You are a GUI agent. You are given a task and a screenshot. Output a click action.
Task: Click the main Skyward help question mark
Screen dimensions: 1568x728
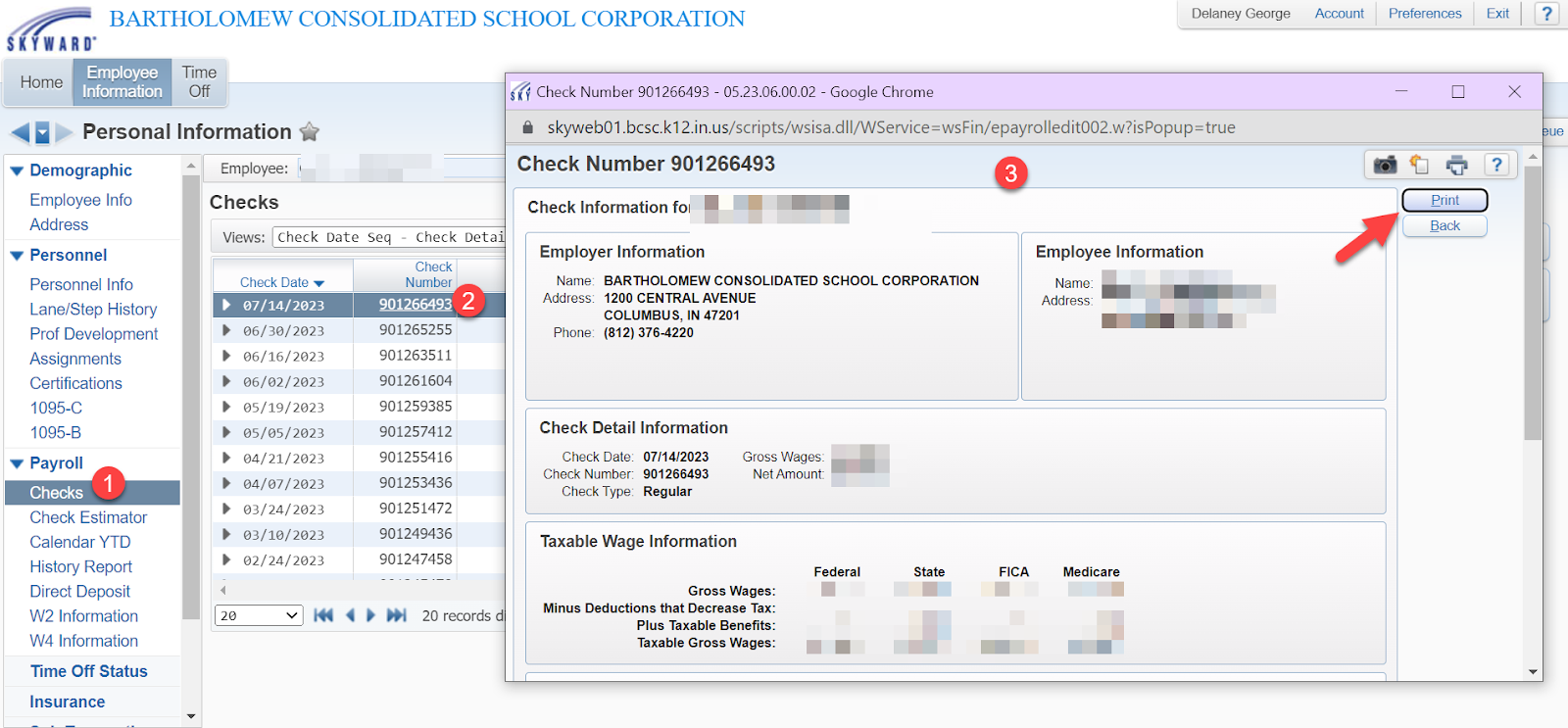tap(1546, 14)
